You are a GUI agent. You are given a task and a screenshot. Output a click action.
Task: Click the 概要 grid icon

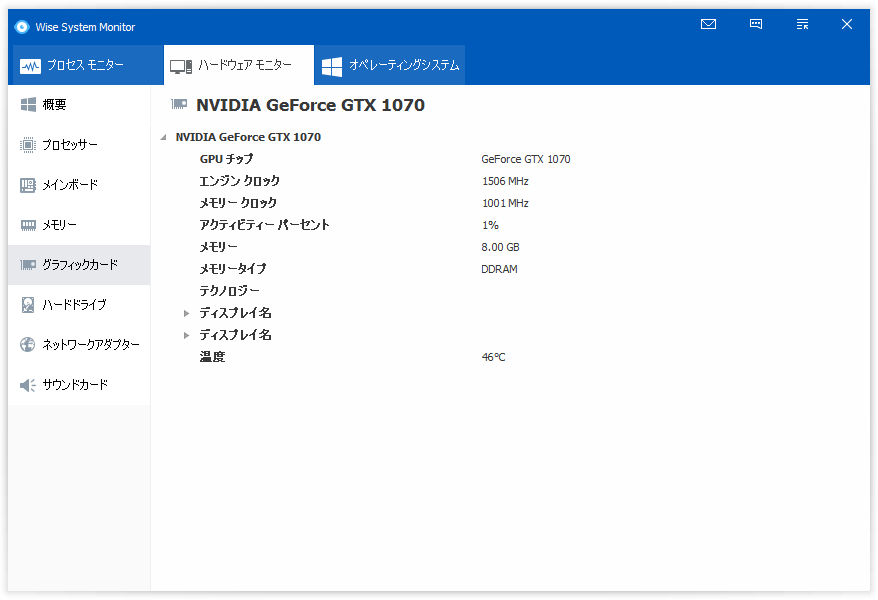[x=28, y=105]
